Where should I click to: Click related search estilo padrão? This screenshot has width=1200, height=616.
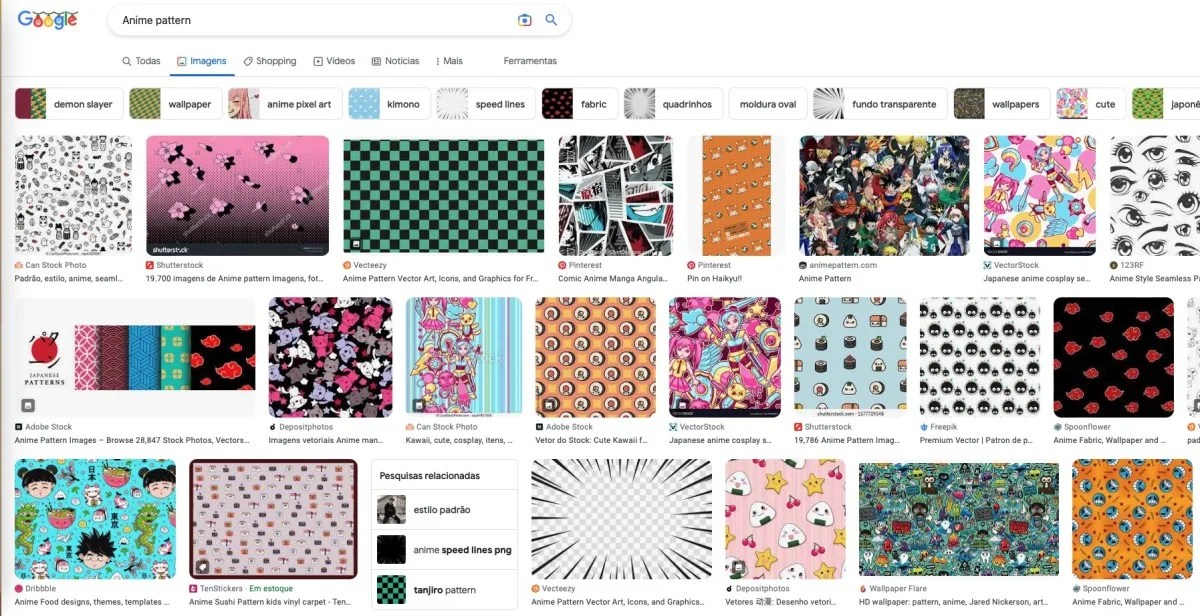[444, 510]
